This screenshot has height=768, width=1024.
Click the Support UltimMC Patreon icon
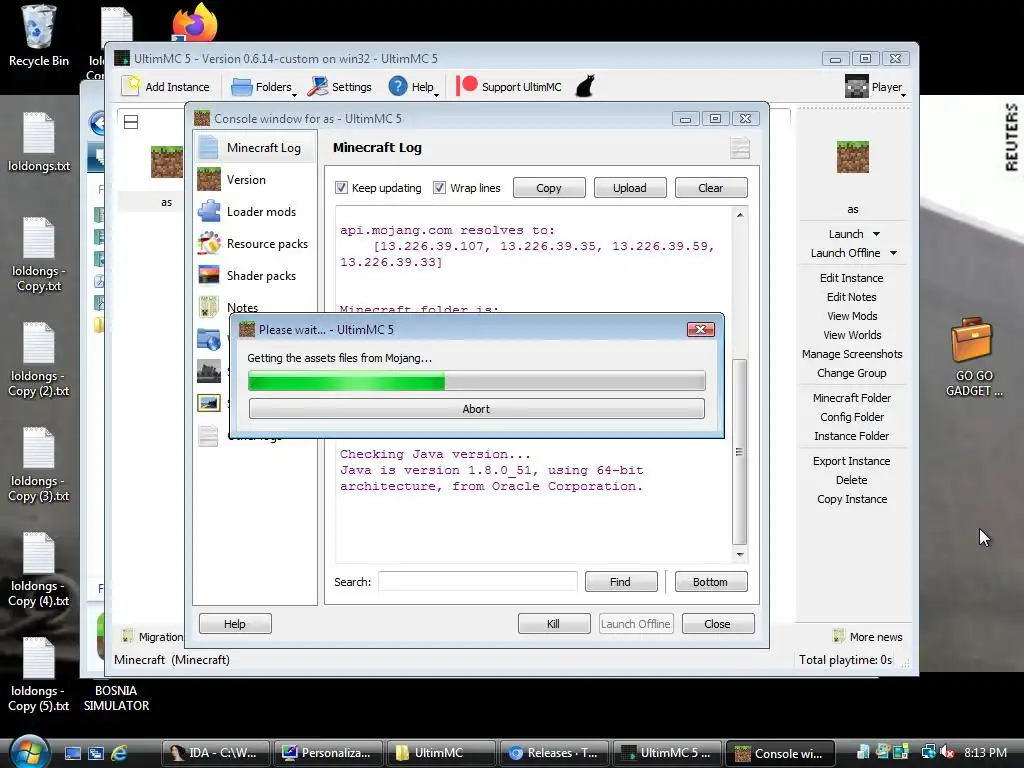[467, 86]
